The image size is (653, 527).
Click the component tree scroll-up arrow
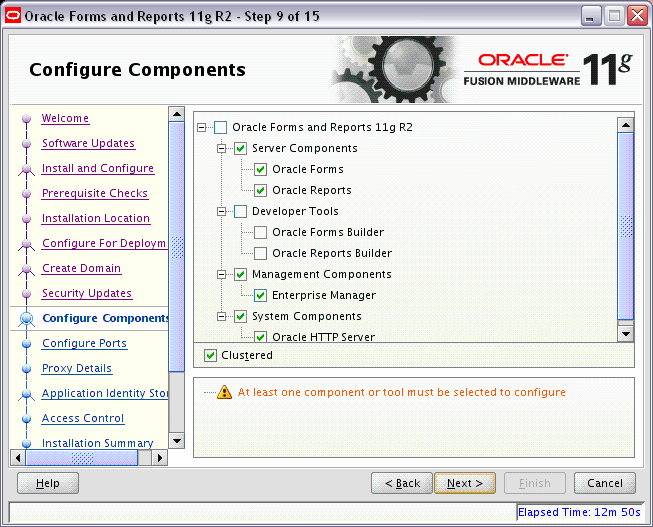(626, 125)
